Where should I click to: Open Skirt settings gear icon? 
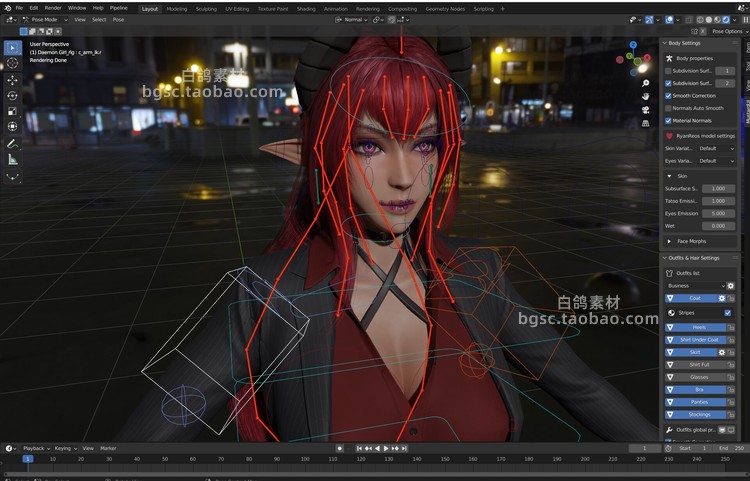722,352
